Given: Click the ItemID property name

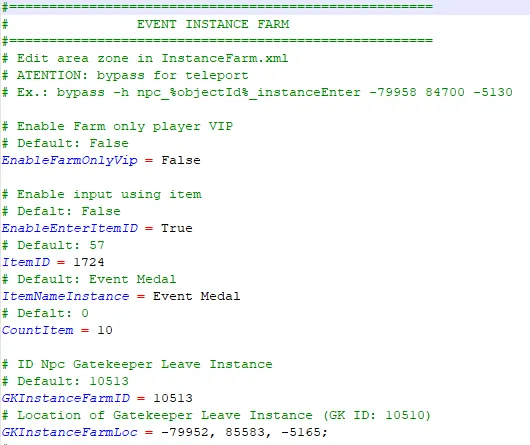Looking at the screenshot, I should tap(26, 262).
